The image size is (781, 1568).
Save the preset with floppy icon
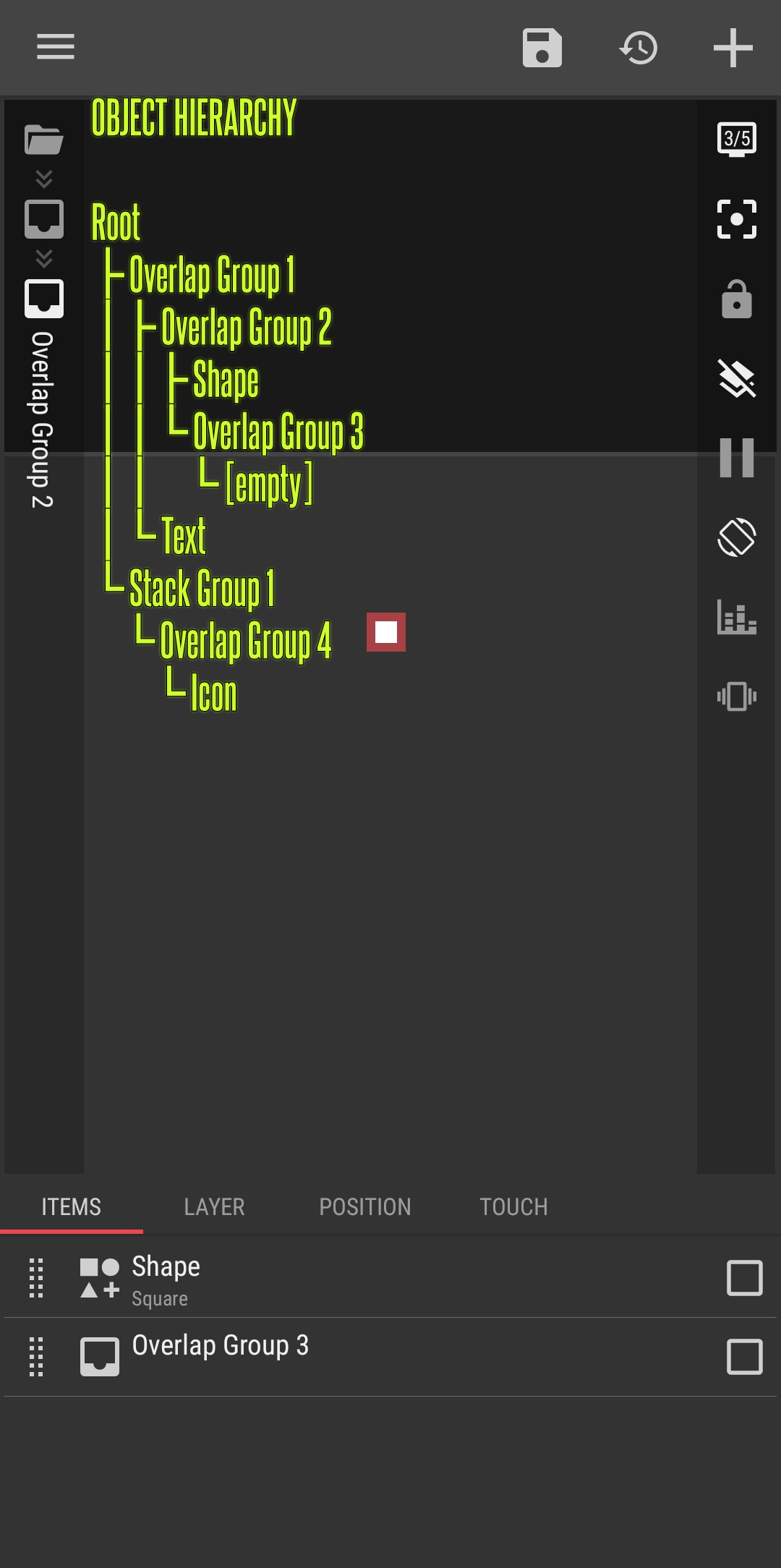(542, 48)
